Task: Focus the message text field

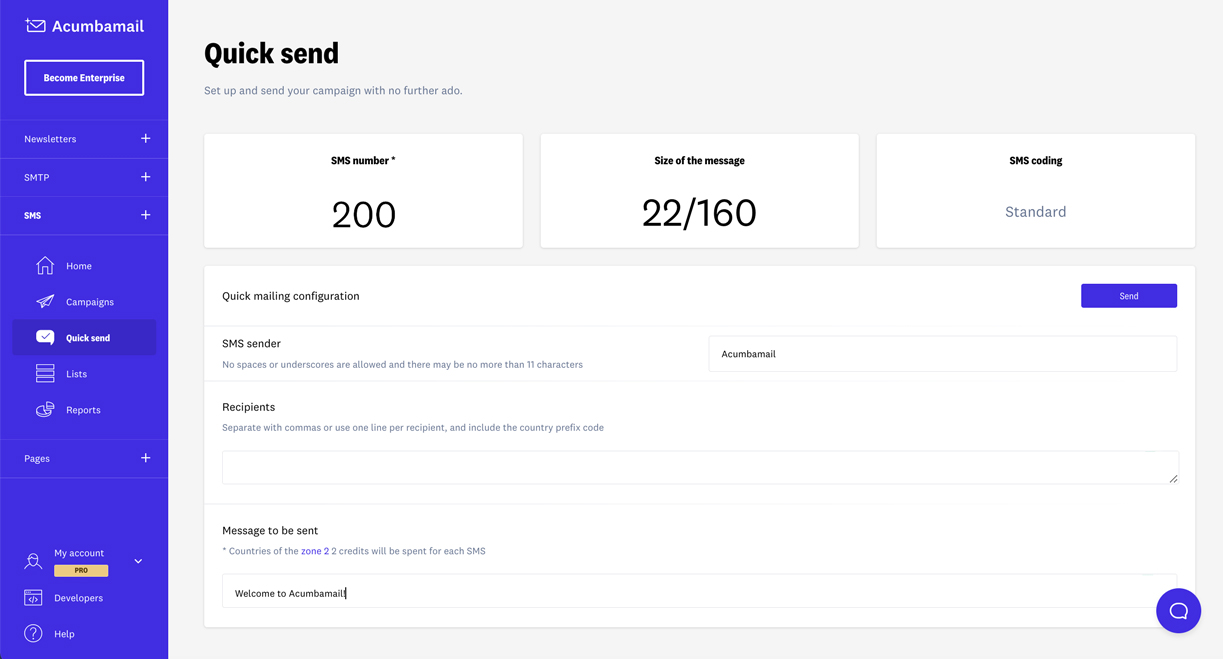Action: tap(700, 592)
